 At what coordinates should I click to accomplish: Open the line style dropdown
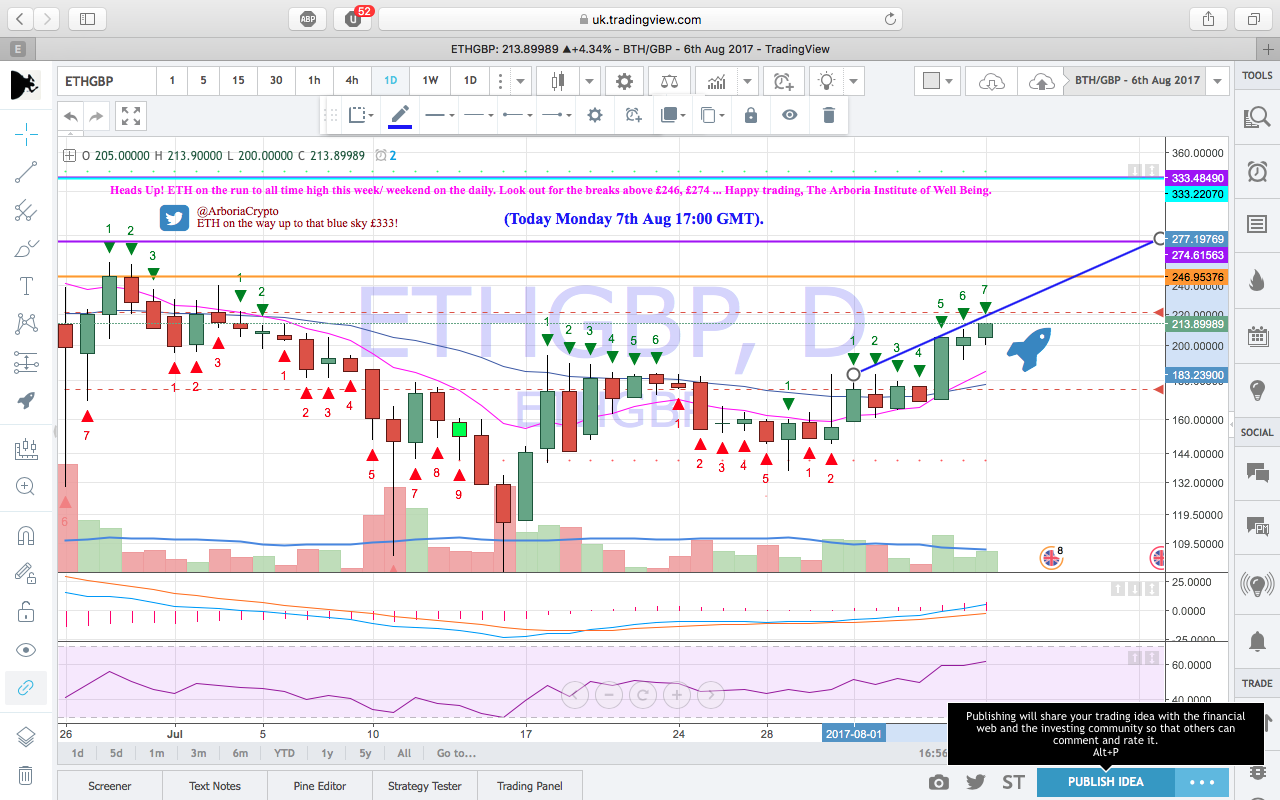pyautogui.click(x=479, y=115)
